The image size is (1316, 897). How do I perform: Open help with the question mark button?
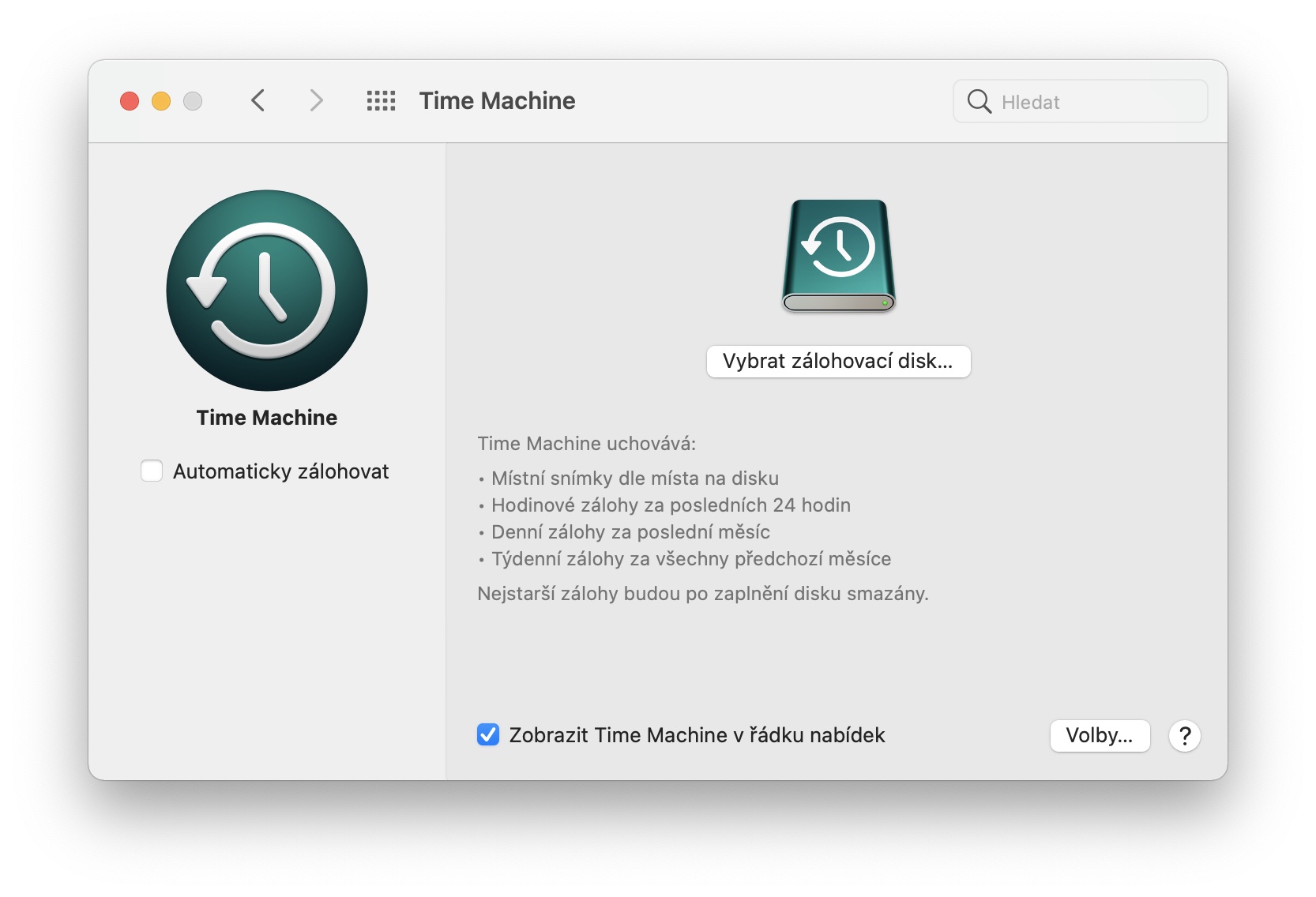(x=1185, y=736)
